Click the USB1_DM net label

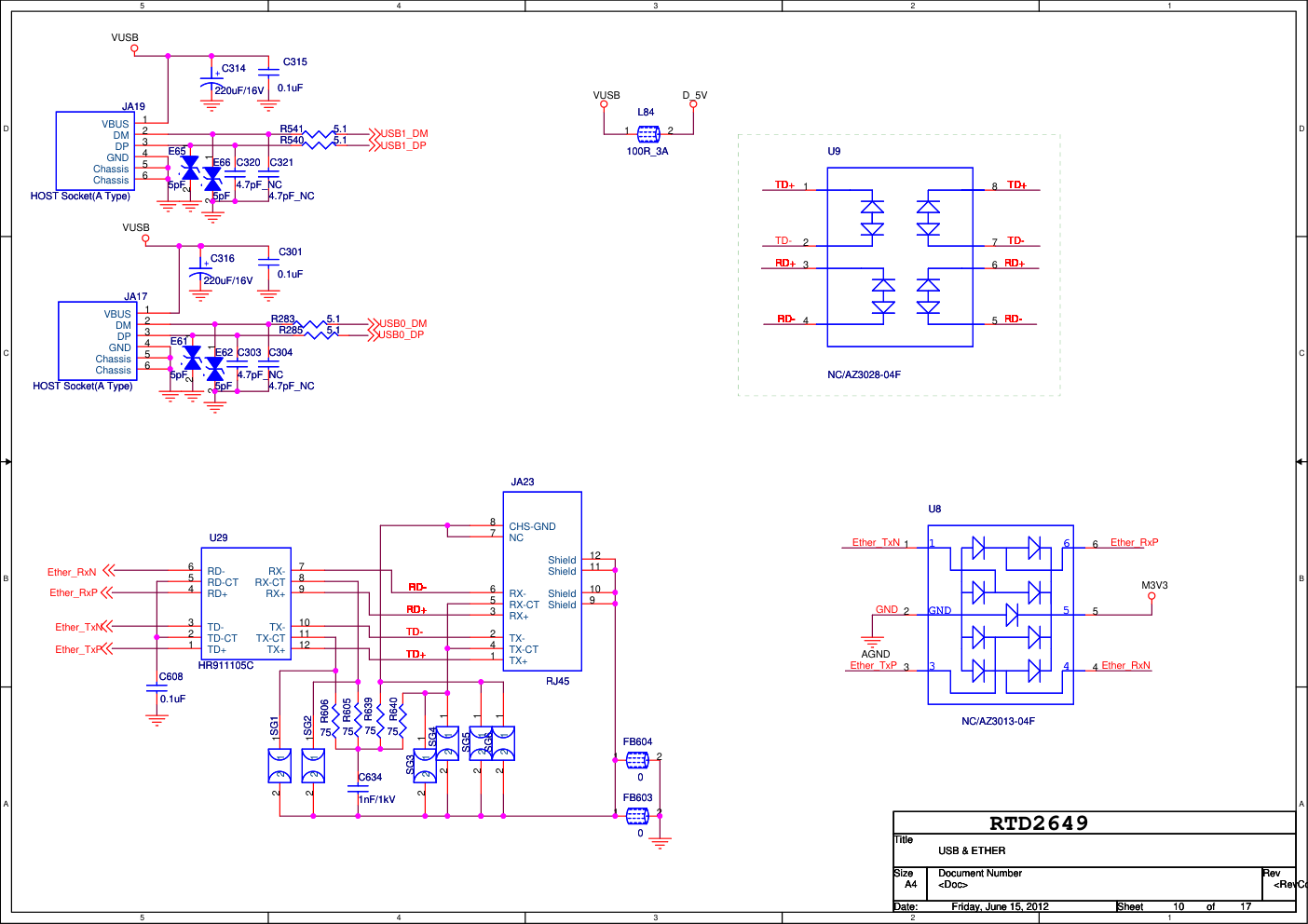coord(404,134)
